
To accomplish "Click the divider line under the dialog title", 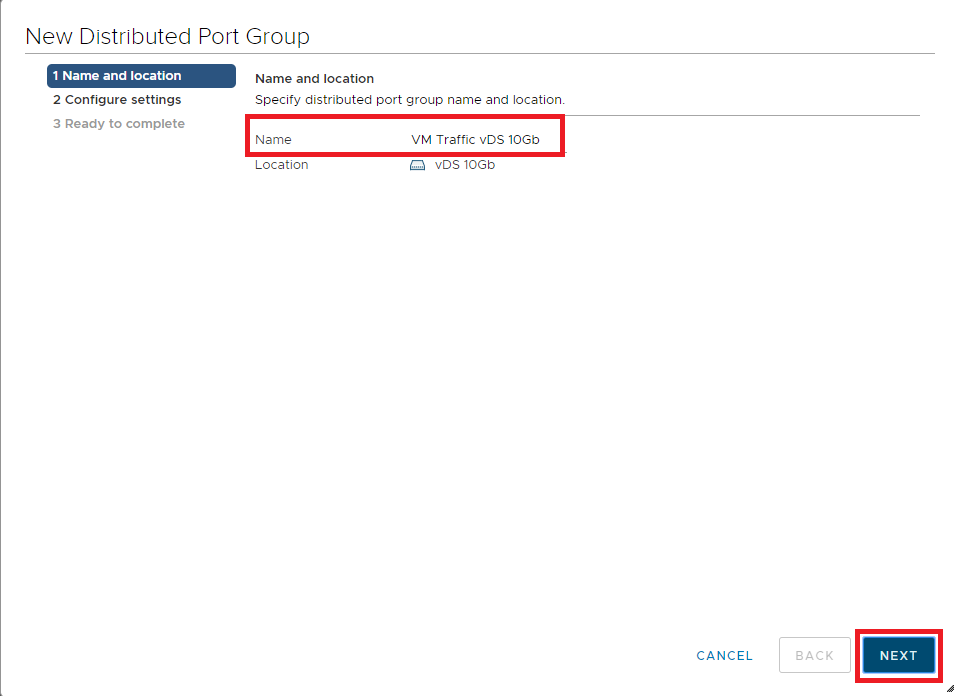I will (x=480, y=54).
